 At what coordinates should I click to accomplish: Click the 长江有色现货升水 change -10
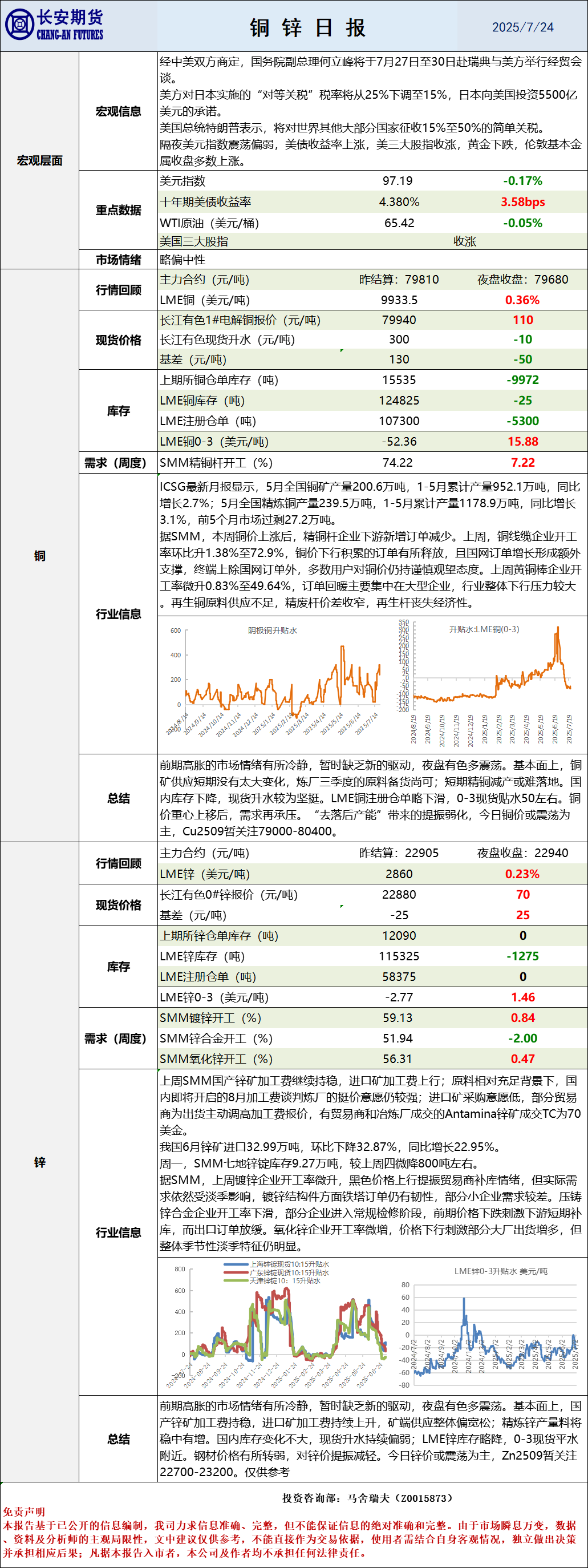(522, 340)
